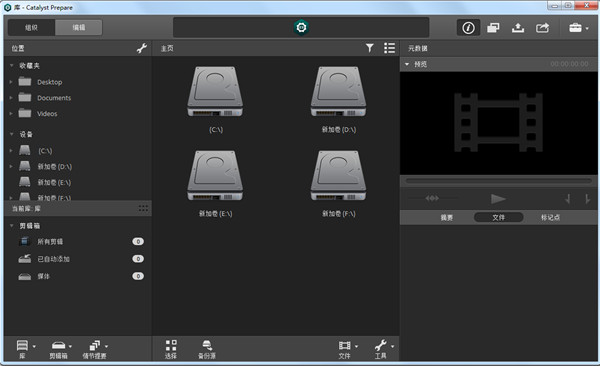Set mark in point

pyautogui.click(x=567, y=198)
